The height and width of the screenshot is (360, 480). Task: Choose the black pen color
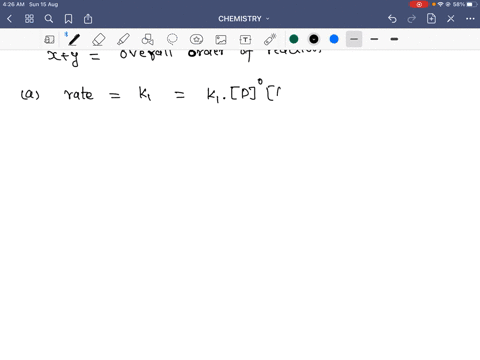314,39
